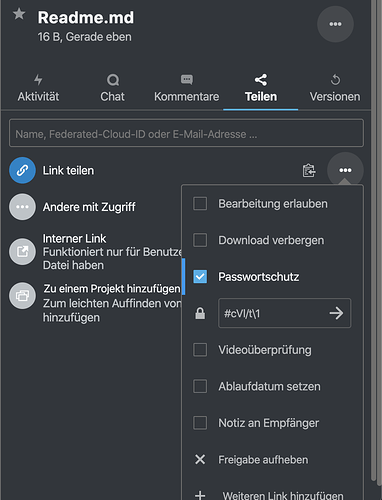The width and height of the screenshot is (382, 500).
Task: Enable Bearbeitung erlauben checkbox
Action: [200, 204]
